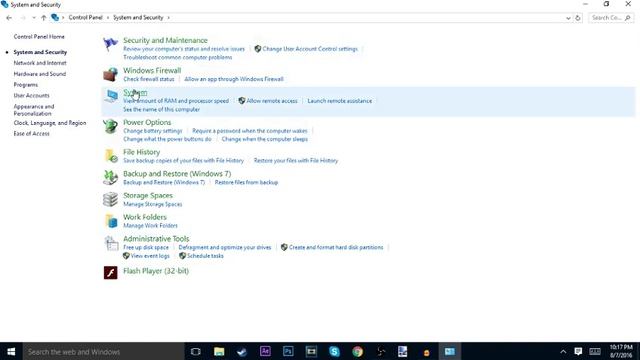Show hidden system tray icons
640x360 pixels.
point(563,351)
